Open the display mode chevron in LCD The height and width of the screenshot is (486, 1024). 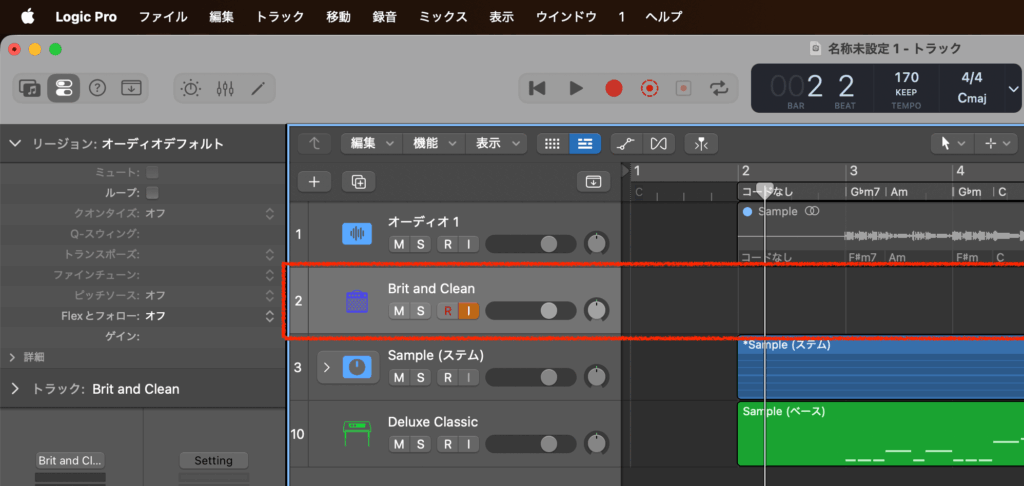[x=1014, y=89]
